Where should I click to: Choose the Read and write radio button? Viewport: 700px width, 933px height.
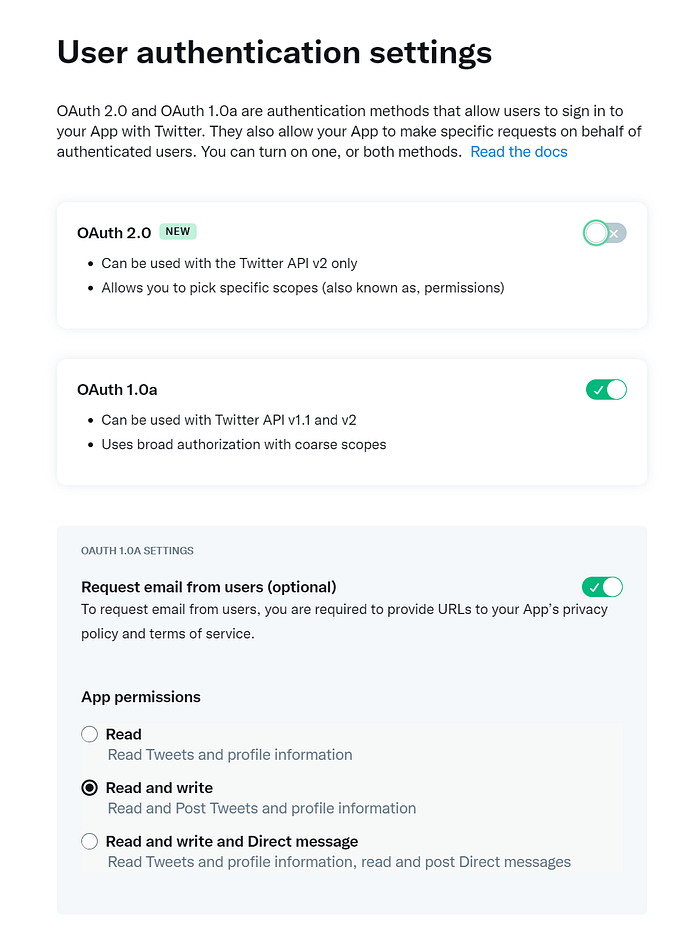(x=89, y=788)
